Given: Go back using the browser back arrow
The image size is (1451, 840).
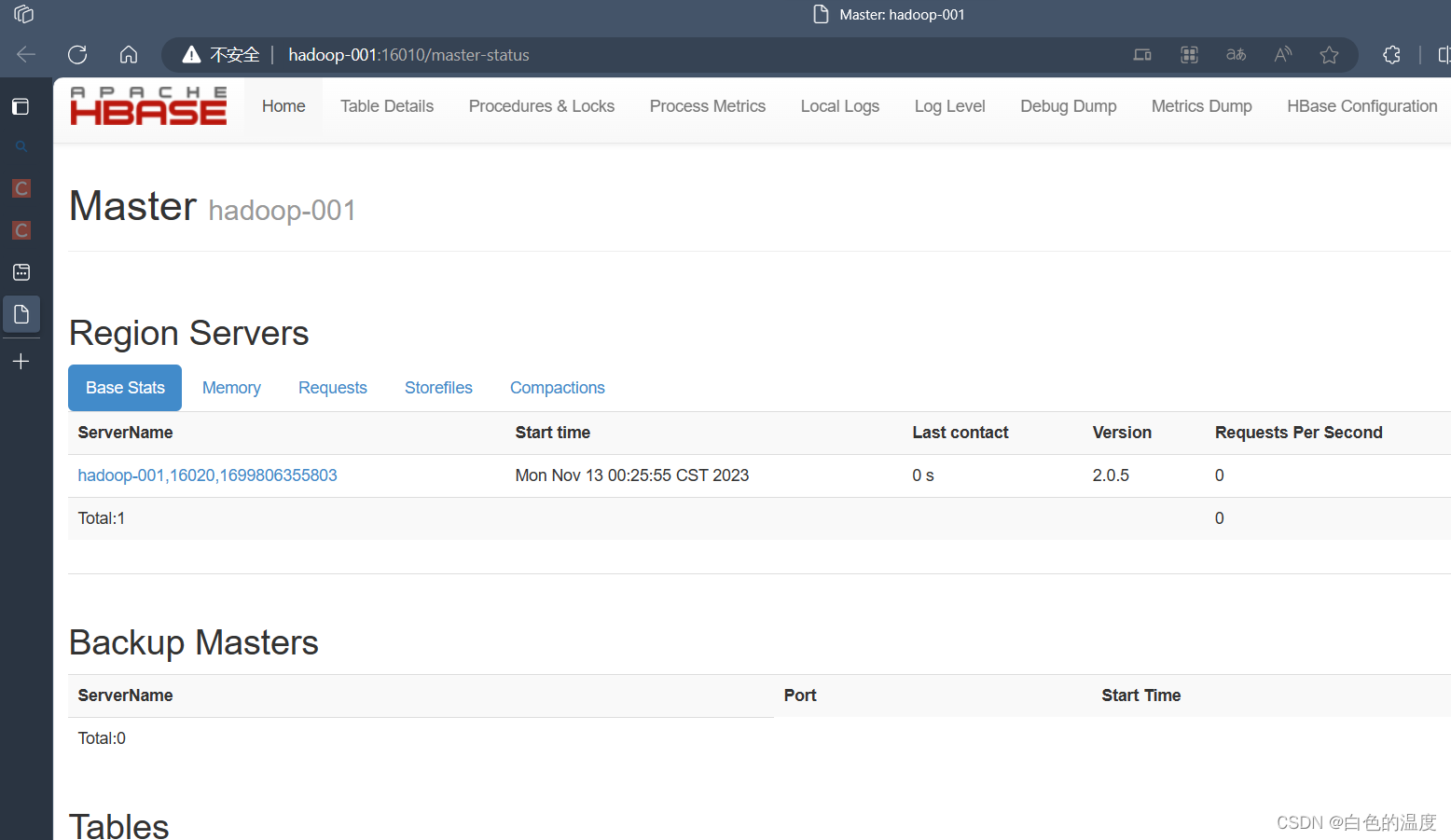Looking at the screenshot, I should [26, 54].
